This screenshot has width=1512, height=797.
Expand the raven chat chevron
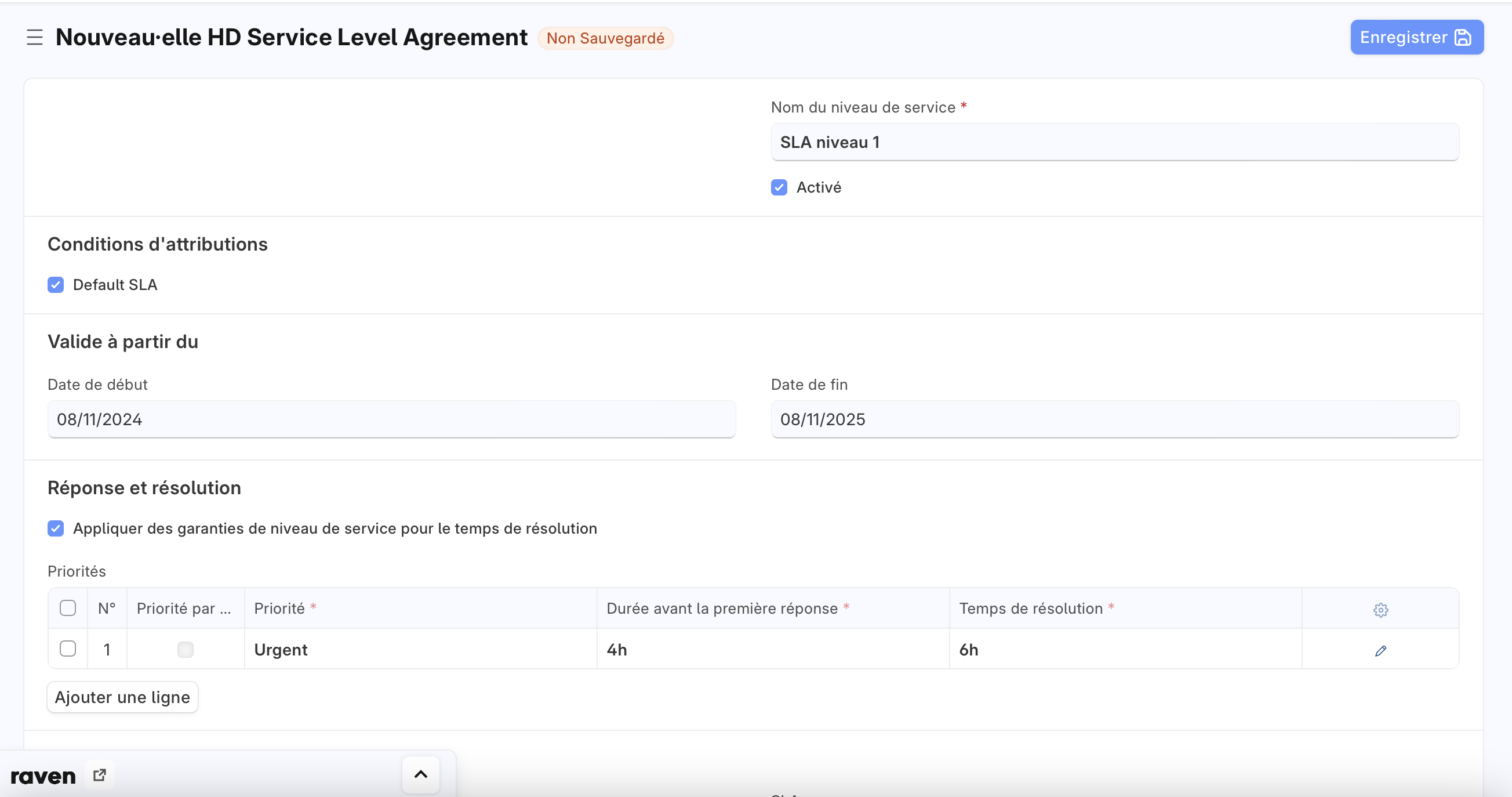point(421,775)
